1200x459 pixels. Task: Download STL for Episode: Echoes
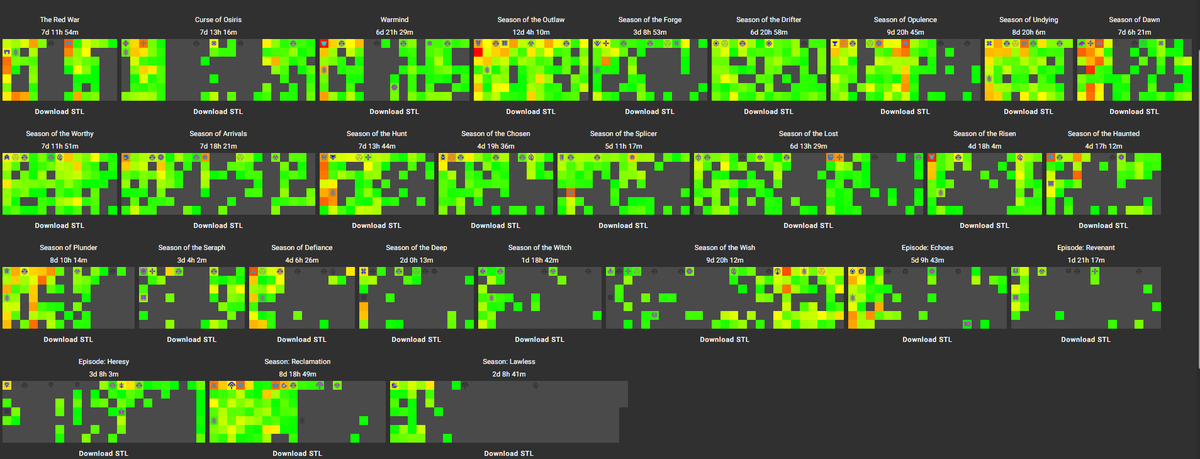pos(928,339)
